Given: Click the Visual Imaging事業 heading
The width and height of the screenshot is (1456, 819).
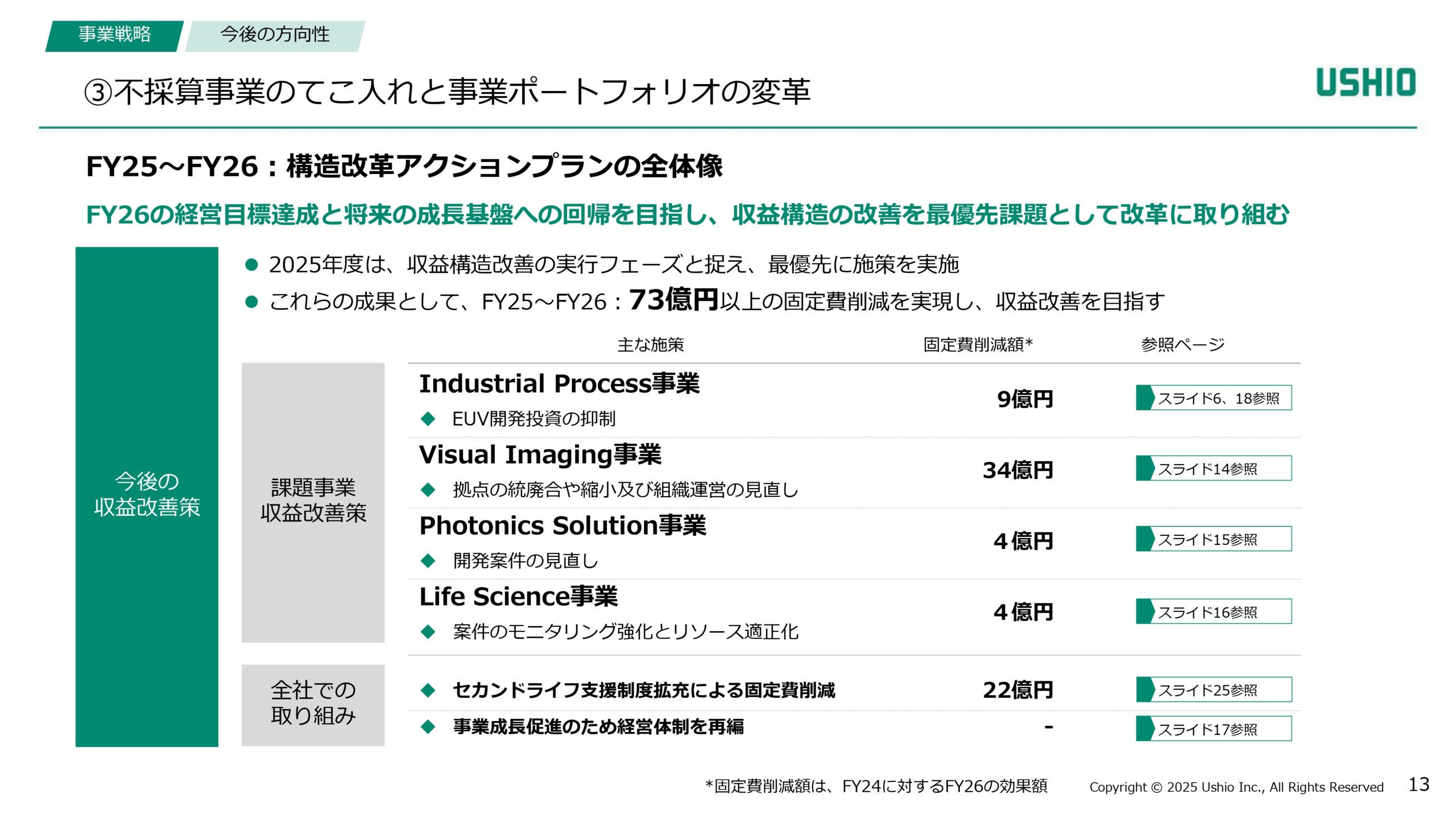Looking at the screenshot, I should (540, 455).
